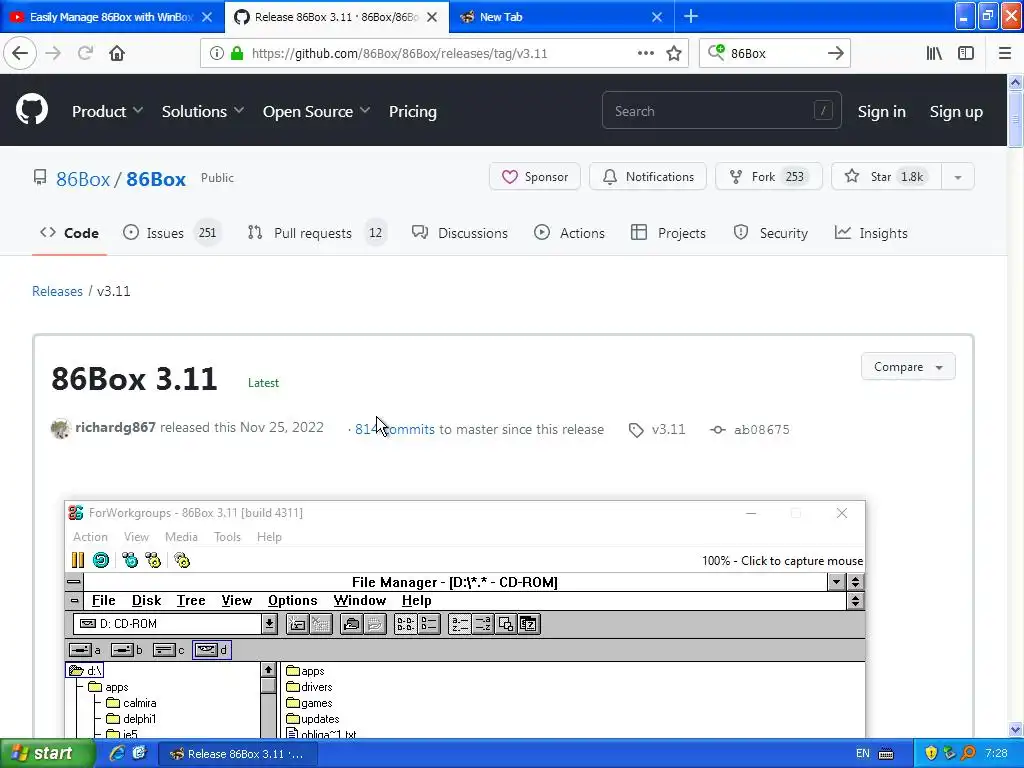Click the Notifications bell button
The width and height of the screenshot is (1024, 768).
pyautogui.click(x=648, y=177)
